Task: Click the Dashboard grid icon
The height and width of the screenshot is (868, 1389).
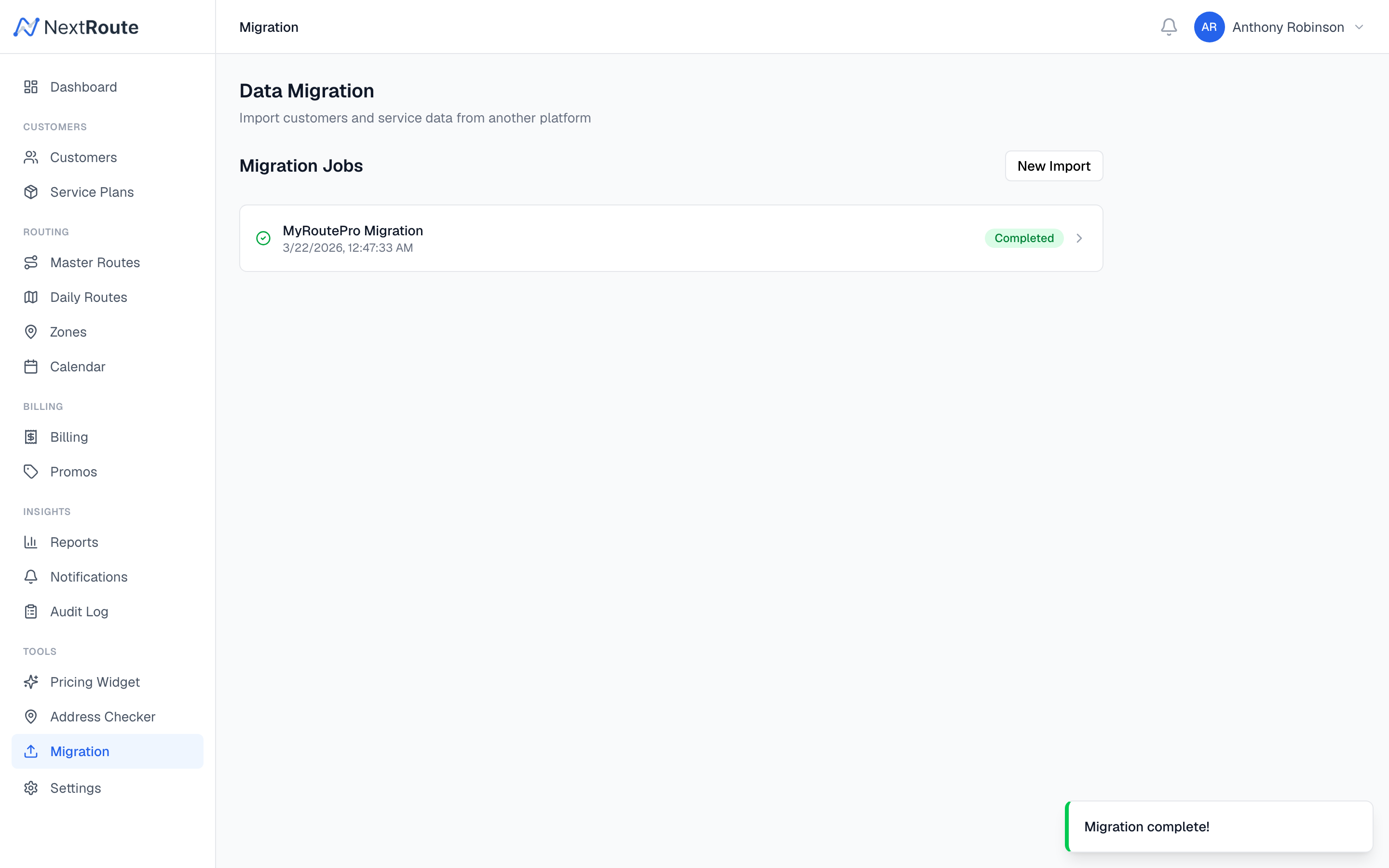Action: (x=31, y=87)
